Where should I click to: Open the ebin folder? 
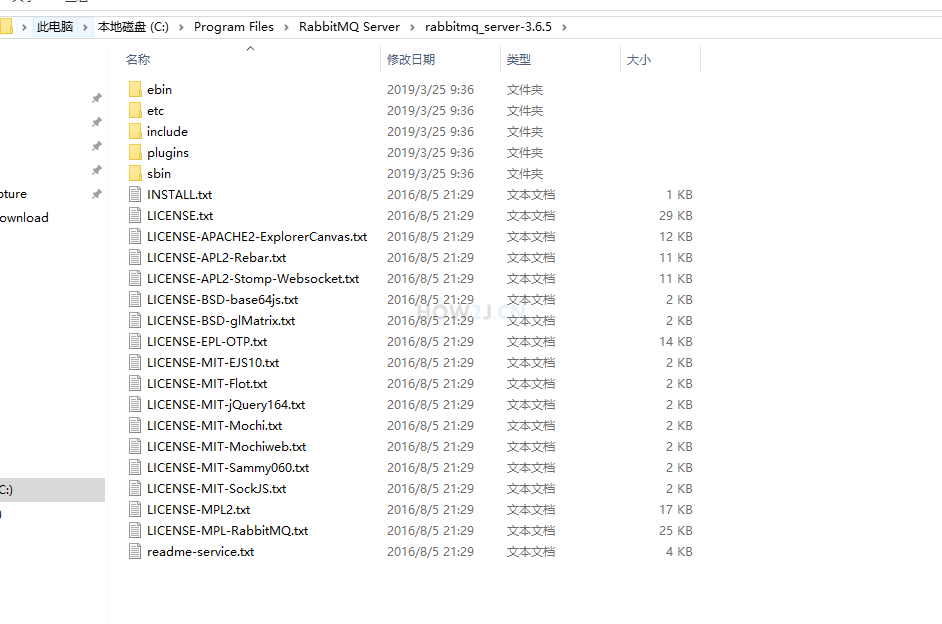pos(160,89)
